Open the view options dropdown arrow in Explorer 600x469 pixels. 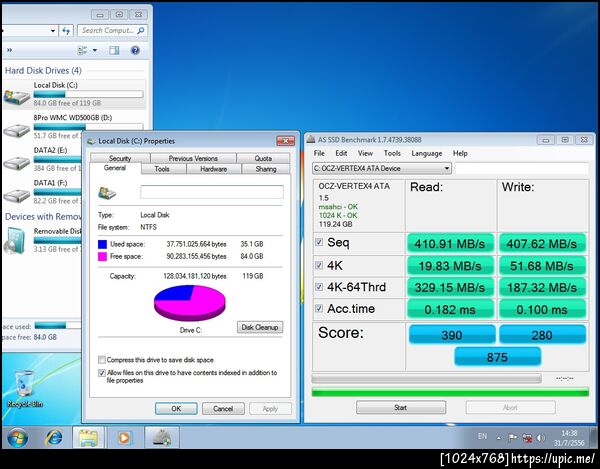[x=95, y=50]
